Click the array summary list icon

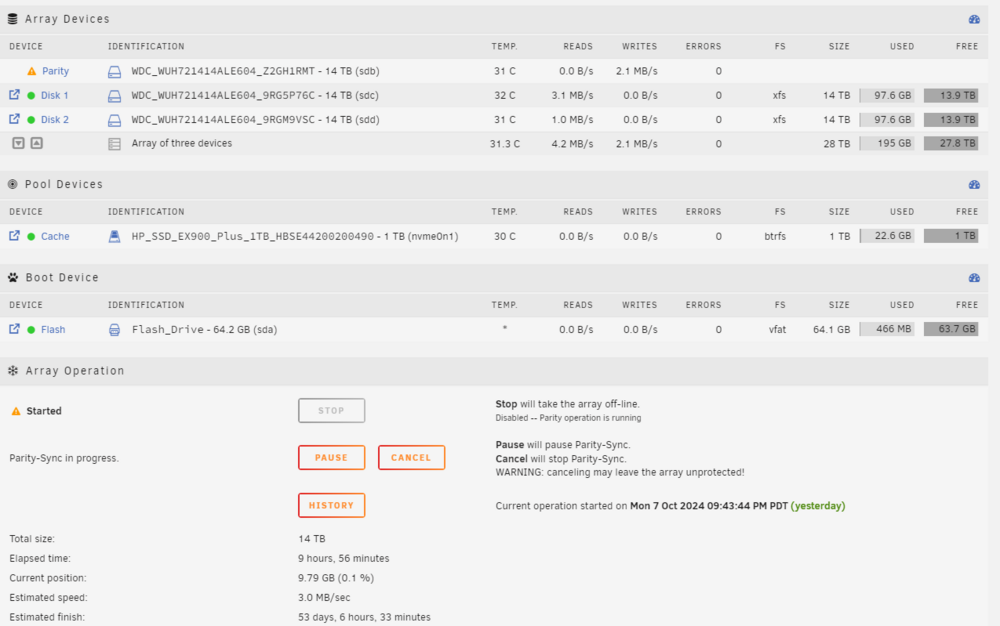pos(114,144)
